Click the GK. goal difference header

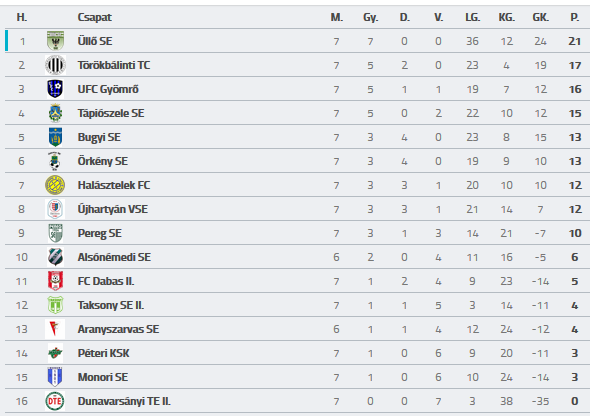click(x=540, y=17)
